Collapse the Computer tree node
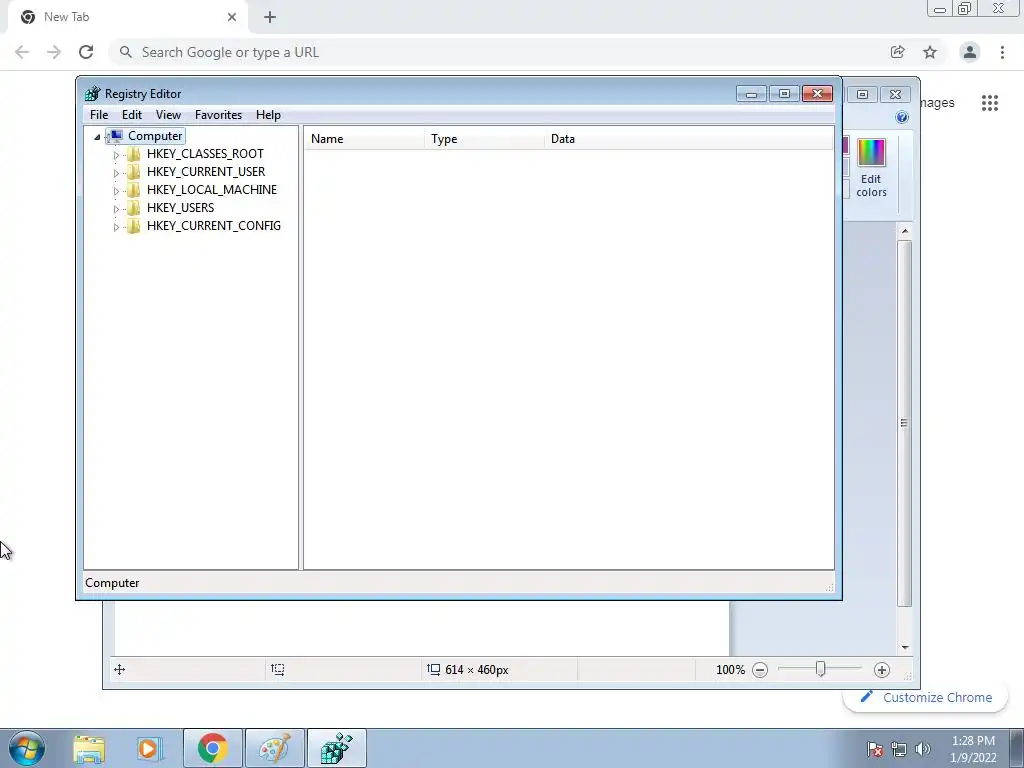 click(x=97, y=136)
